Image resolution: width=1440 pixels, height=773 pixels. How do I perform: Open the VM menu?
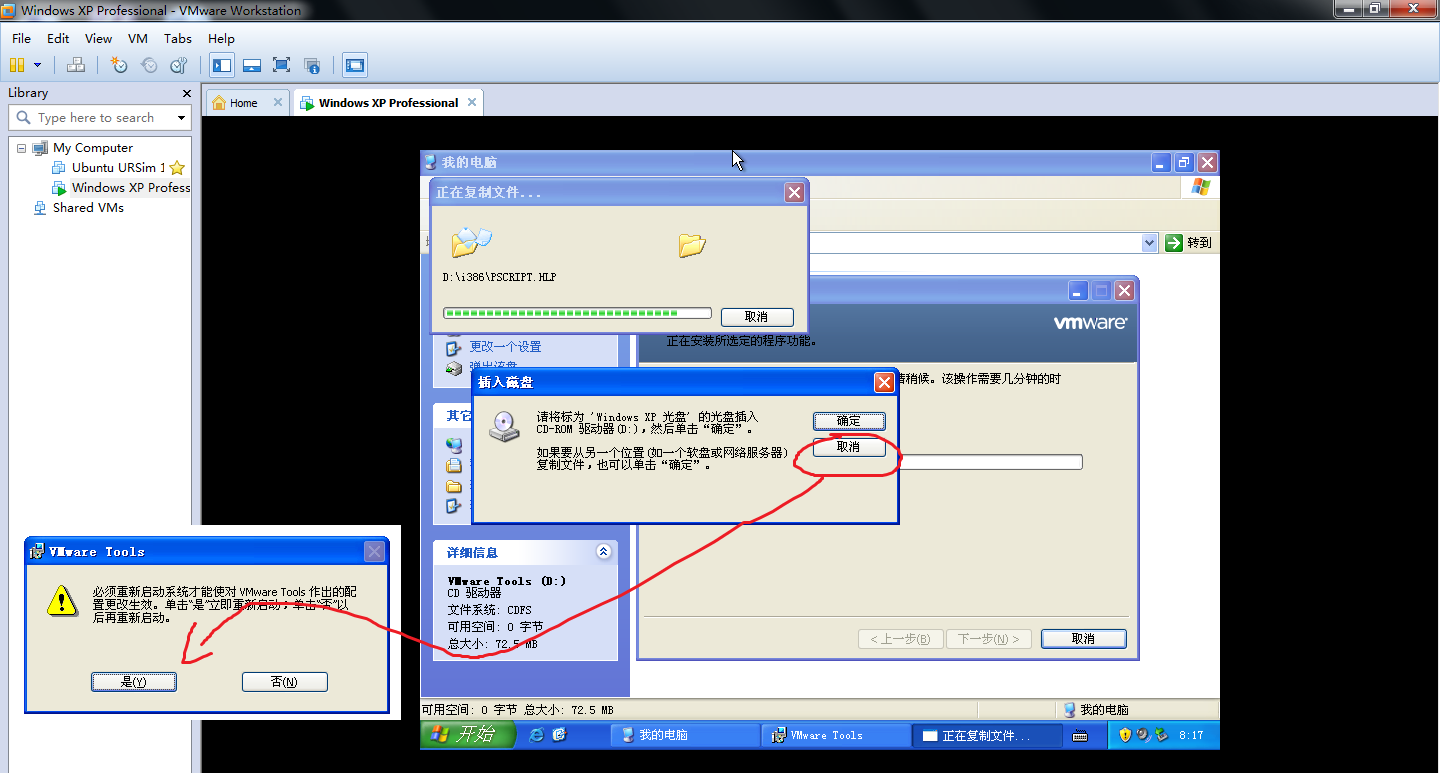[x=138, y=38]
